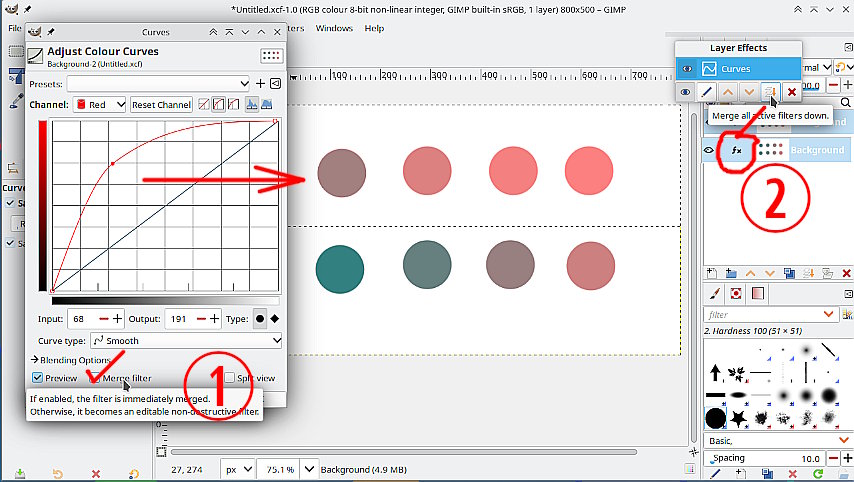Set Curves to adjust in non-linear light
The width and height of the screenshot is (854, 482).
[x=218, y=104]
